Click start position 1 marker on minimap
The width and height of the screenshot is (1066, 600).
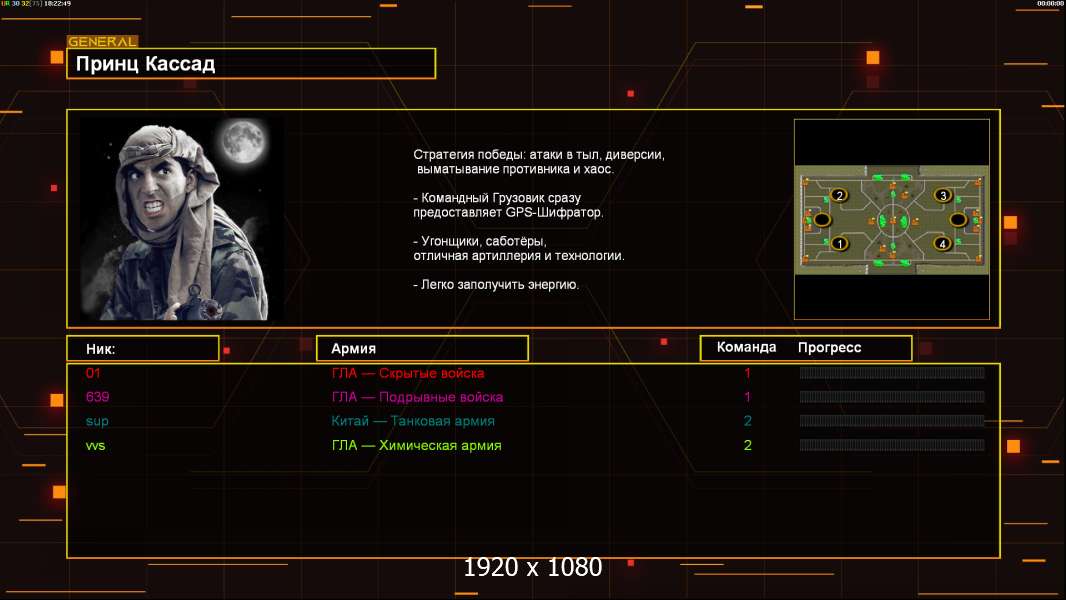pyautogui.click(x=840, y=243)
